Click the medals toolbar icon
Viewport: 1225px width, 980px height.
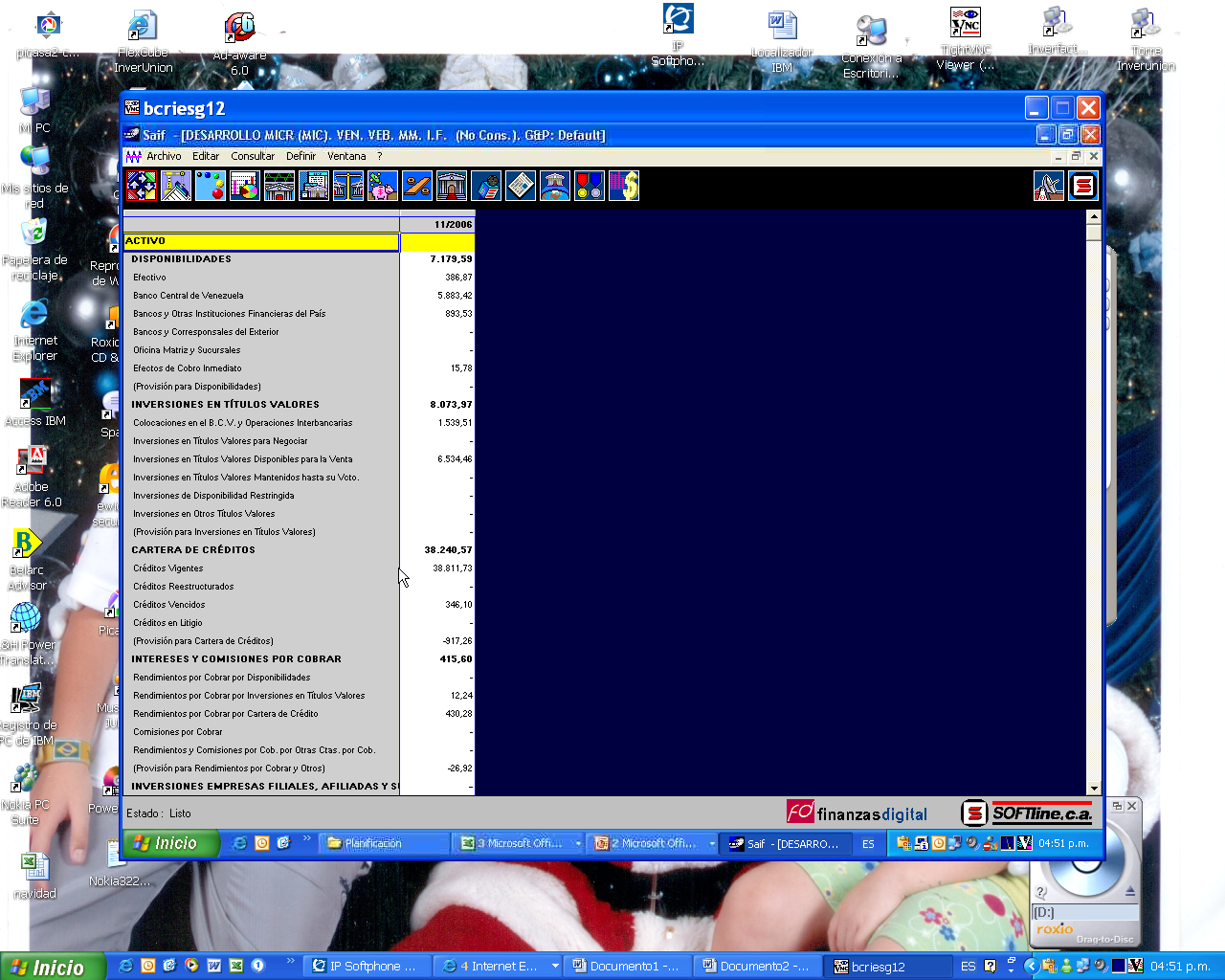point(590,186)
